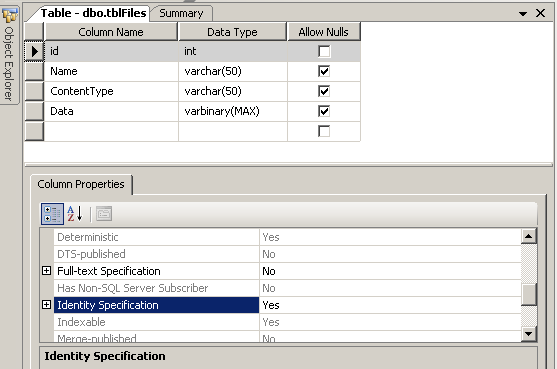Click the properties scrollbar down arrow

(x=529, y=333)
